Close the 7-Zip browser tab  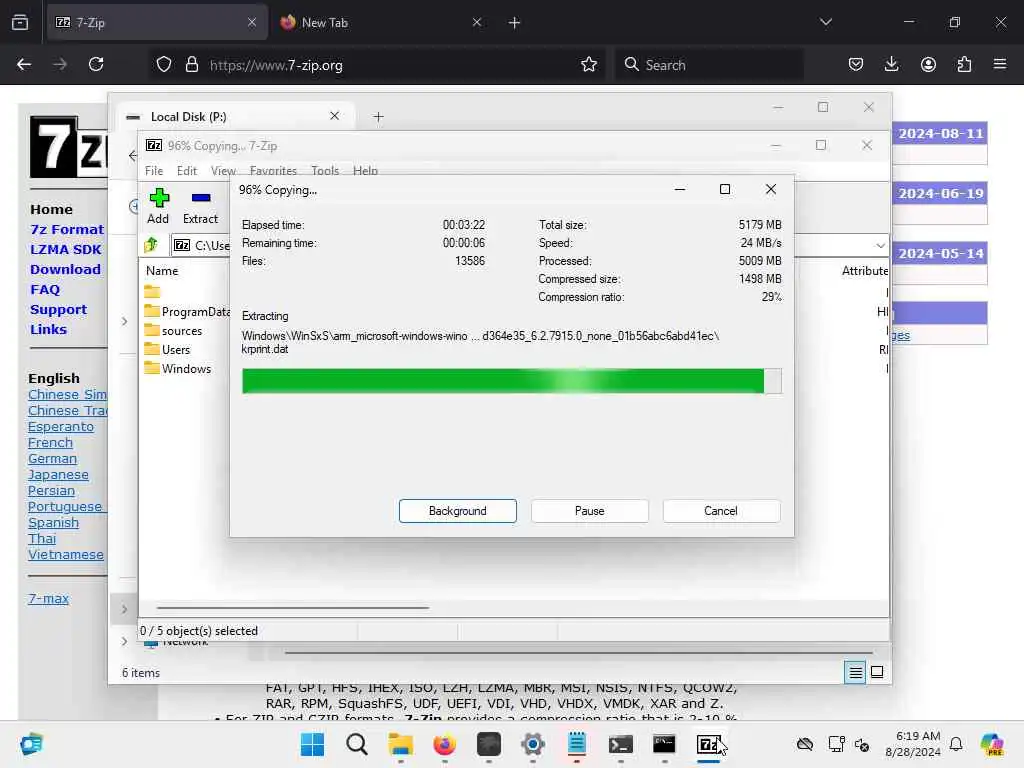[252, 22]
